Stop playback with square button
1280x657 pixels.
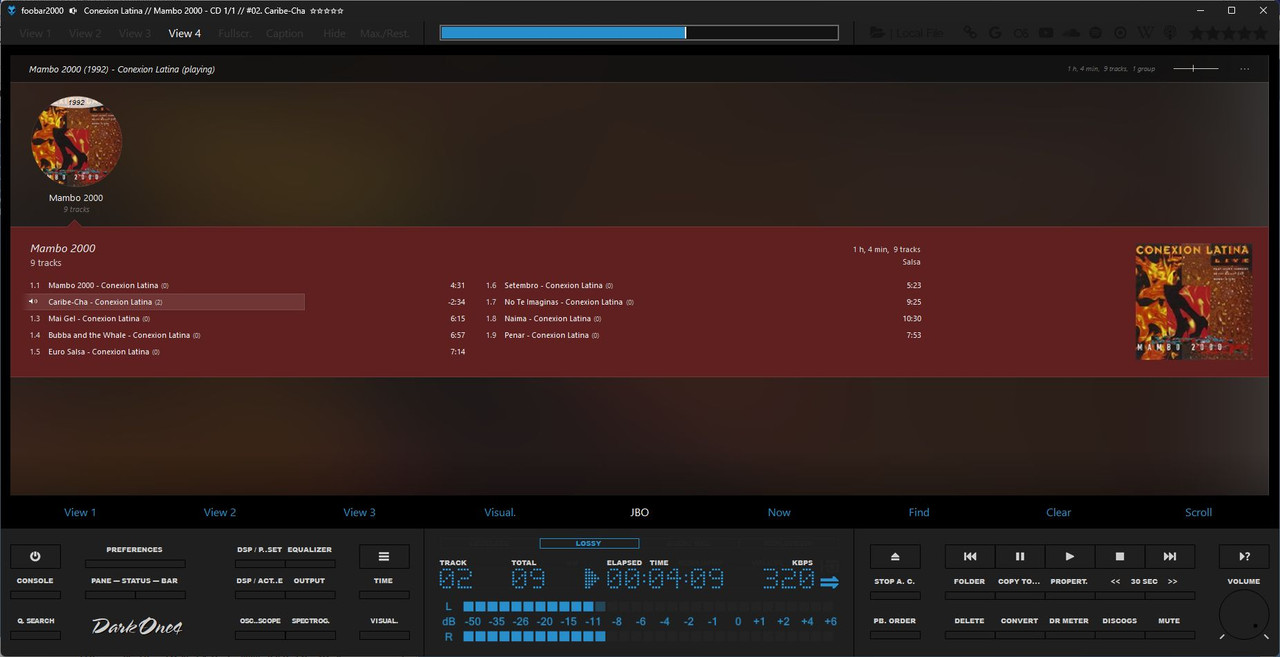coord(1120,556)
